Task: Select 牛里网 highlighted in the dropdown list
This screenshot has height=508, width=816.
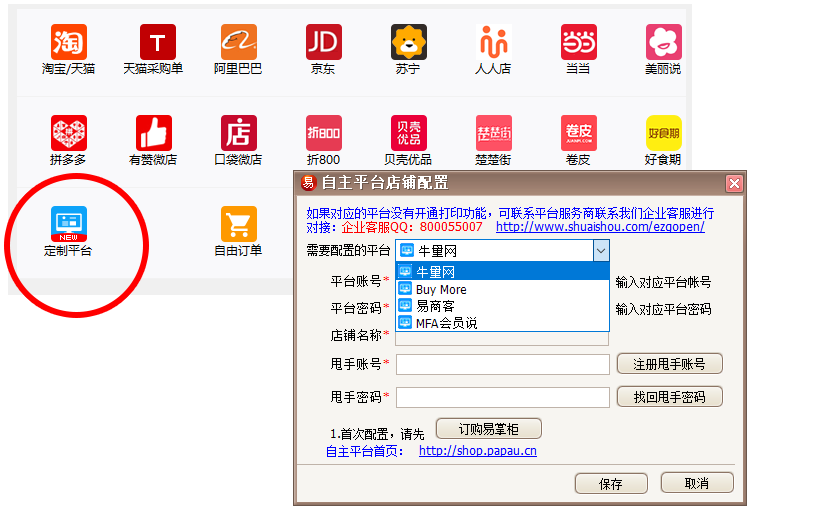Action: point(502,272)
